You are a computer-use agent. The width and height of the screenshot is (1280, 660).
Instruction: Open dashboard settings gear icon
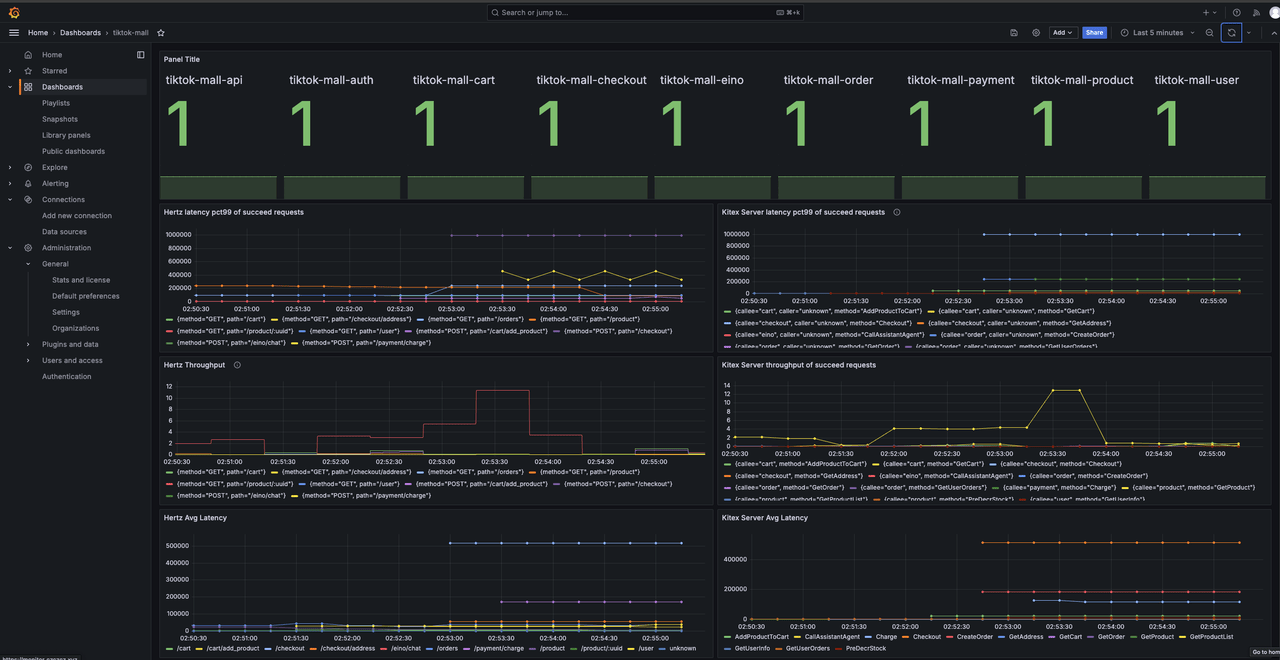1036,33
